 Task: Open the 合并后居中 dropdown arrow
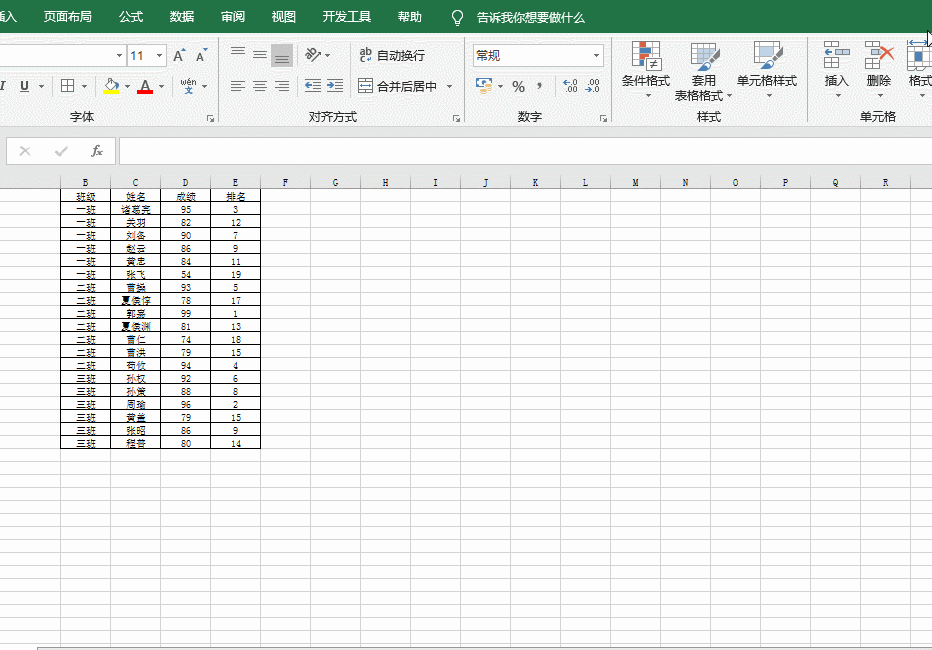[449, 86]
